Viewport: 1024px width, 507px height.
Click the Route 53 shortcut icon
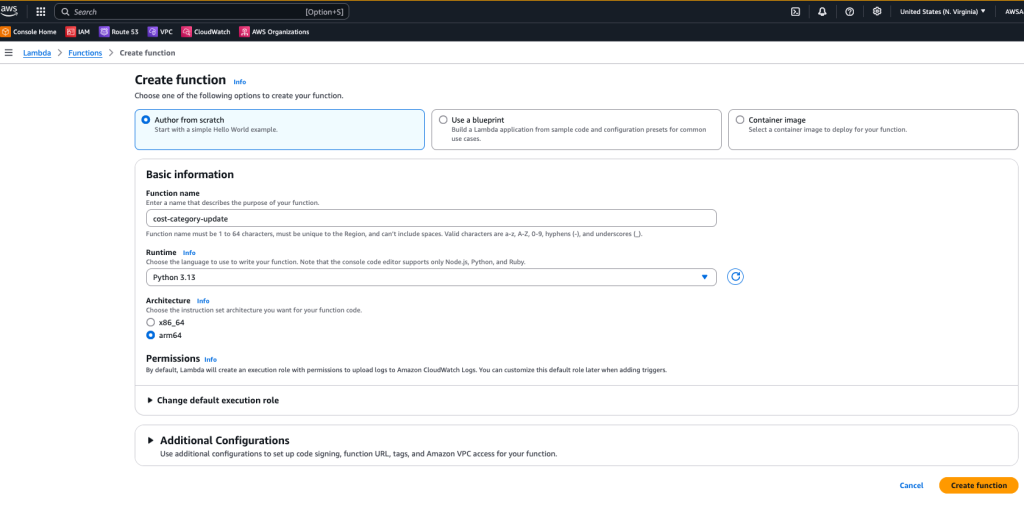(x=104, y=31)
